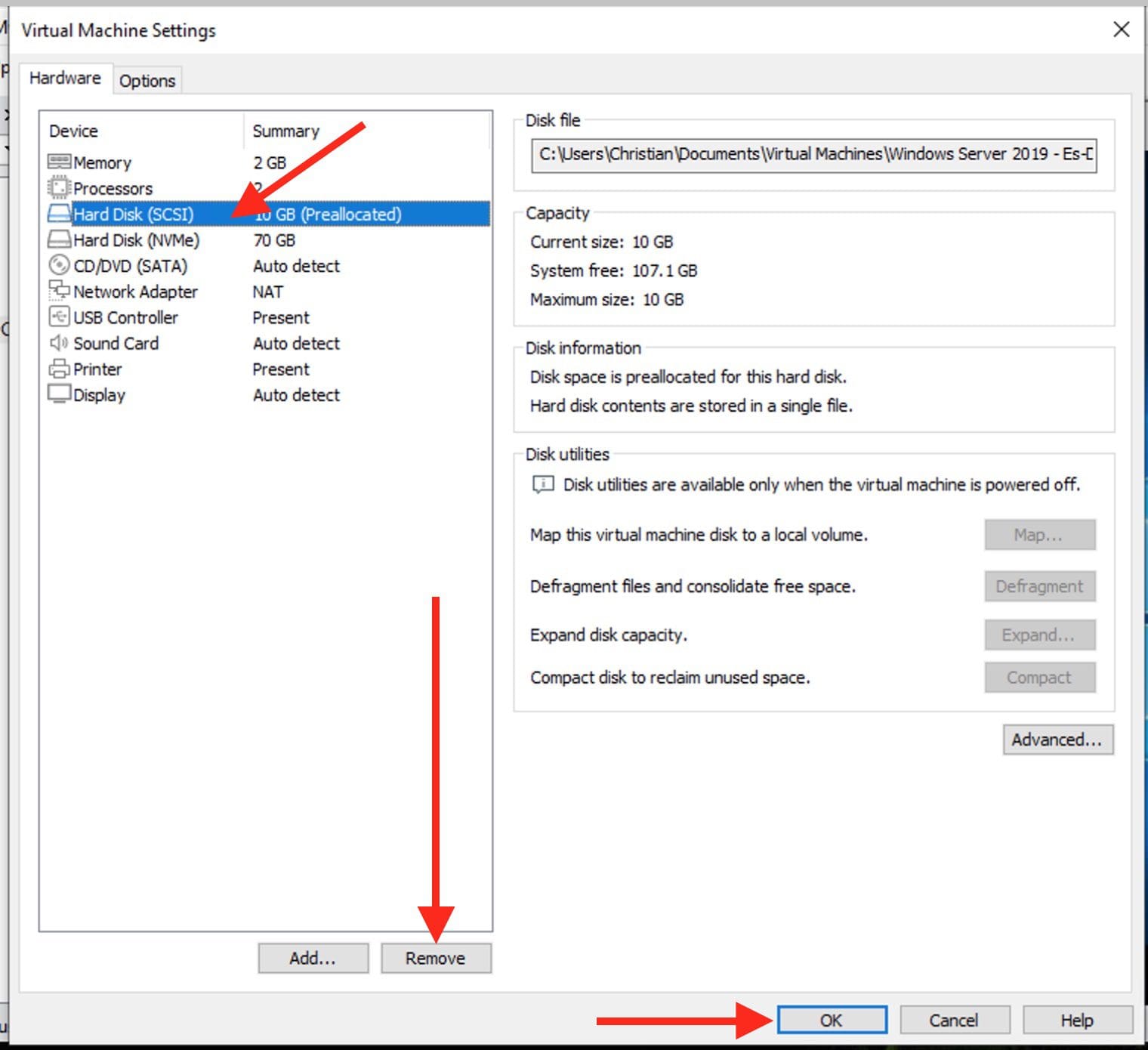
Task: Confirm settings with the OK button
Action: (832, 1020)
